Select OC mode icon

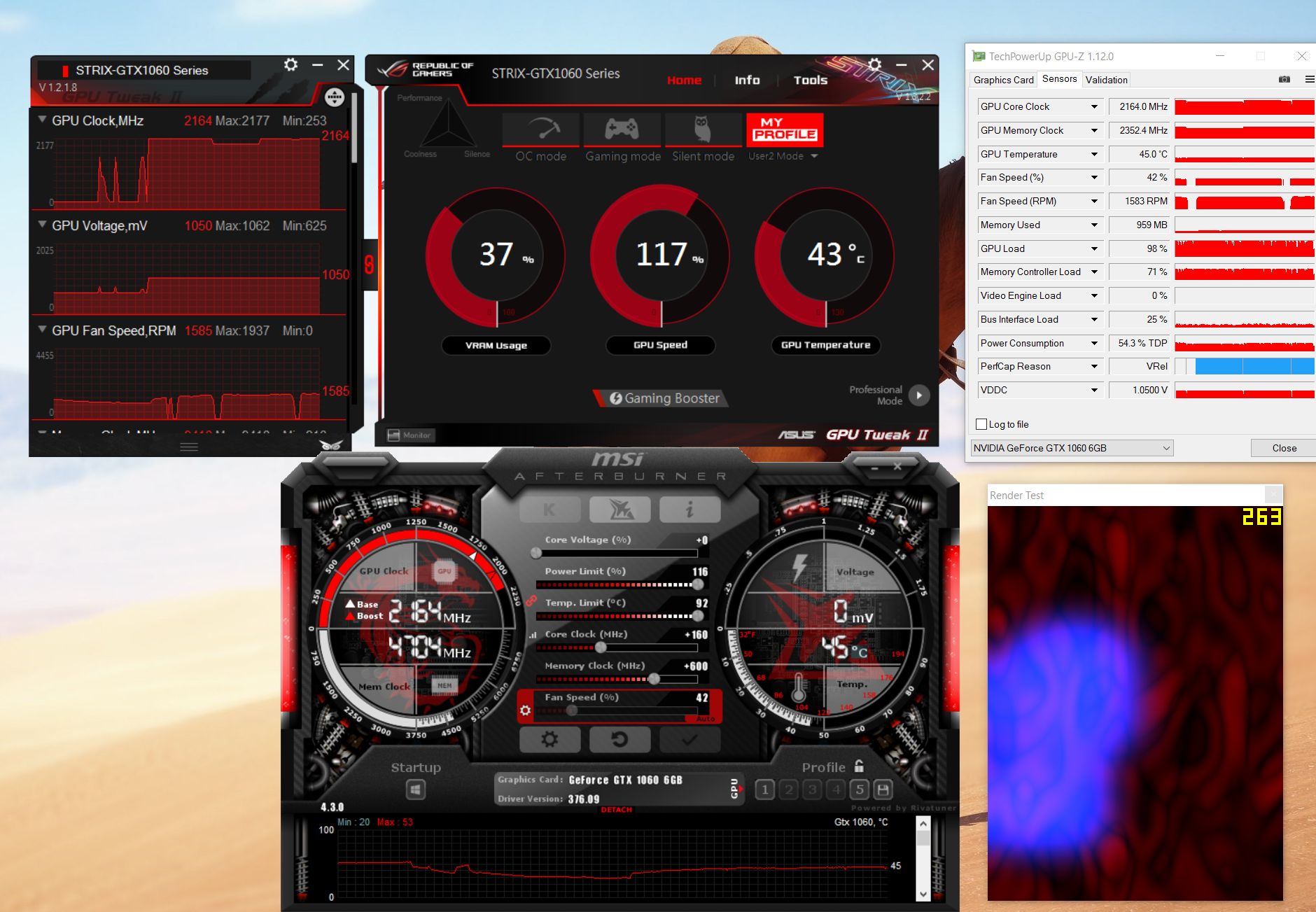(541, 130)
